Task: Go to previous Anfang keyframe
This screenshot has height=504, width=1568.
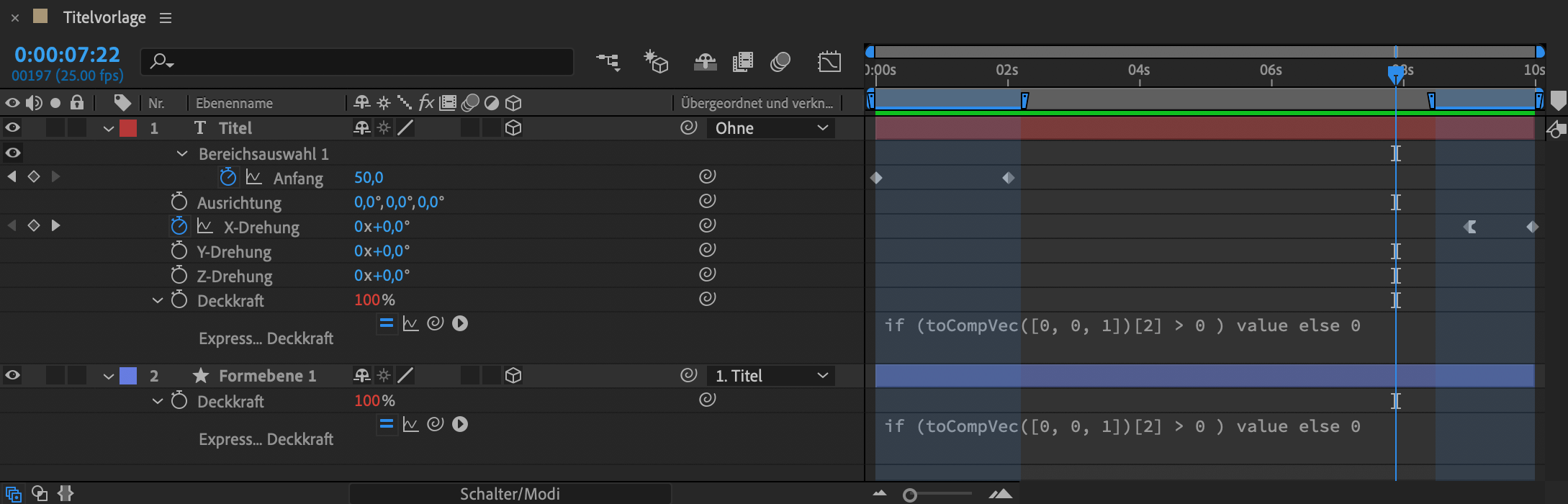Action: pos(12,176)
